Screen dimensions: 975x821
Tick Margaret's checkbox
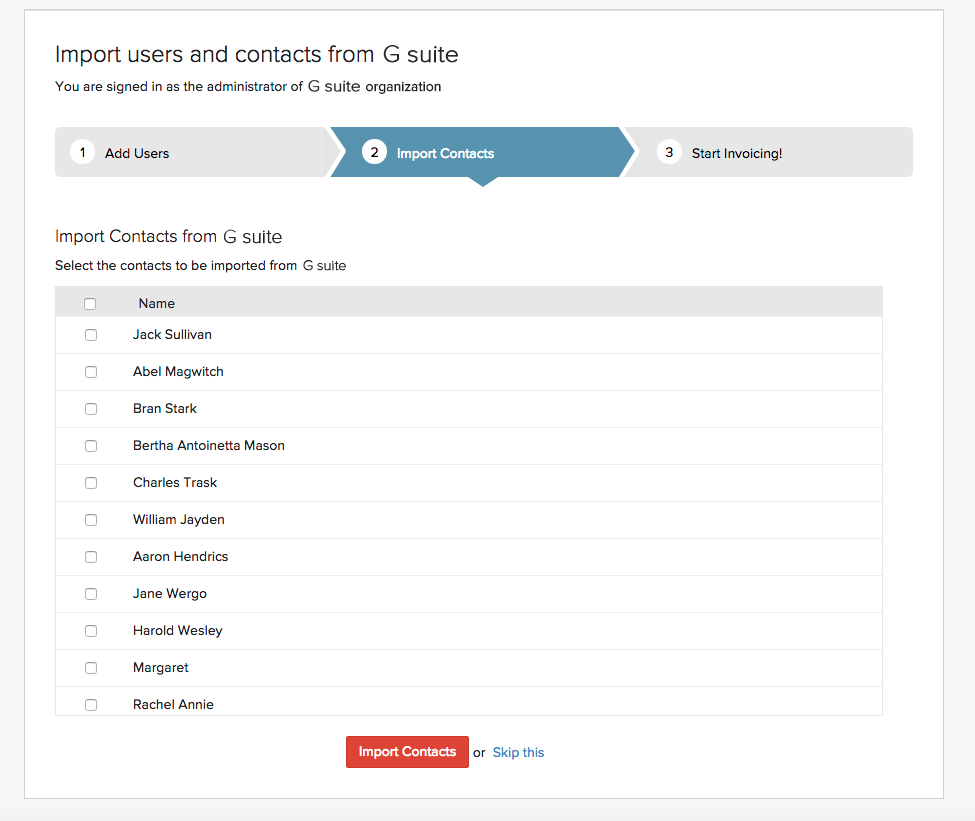(91, 668)
